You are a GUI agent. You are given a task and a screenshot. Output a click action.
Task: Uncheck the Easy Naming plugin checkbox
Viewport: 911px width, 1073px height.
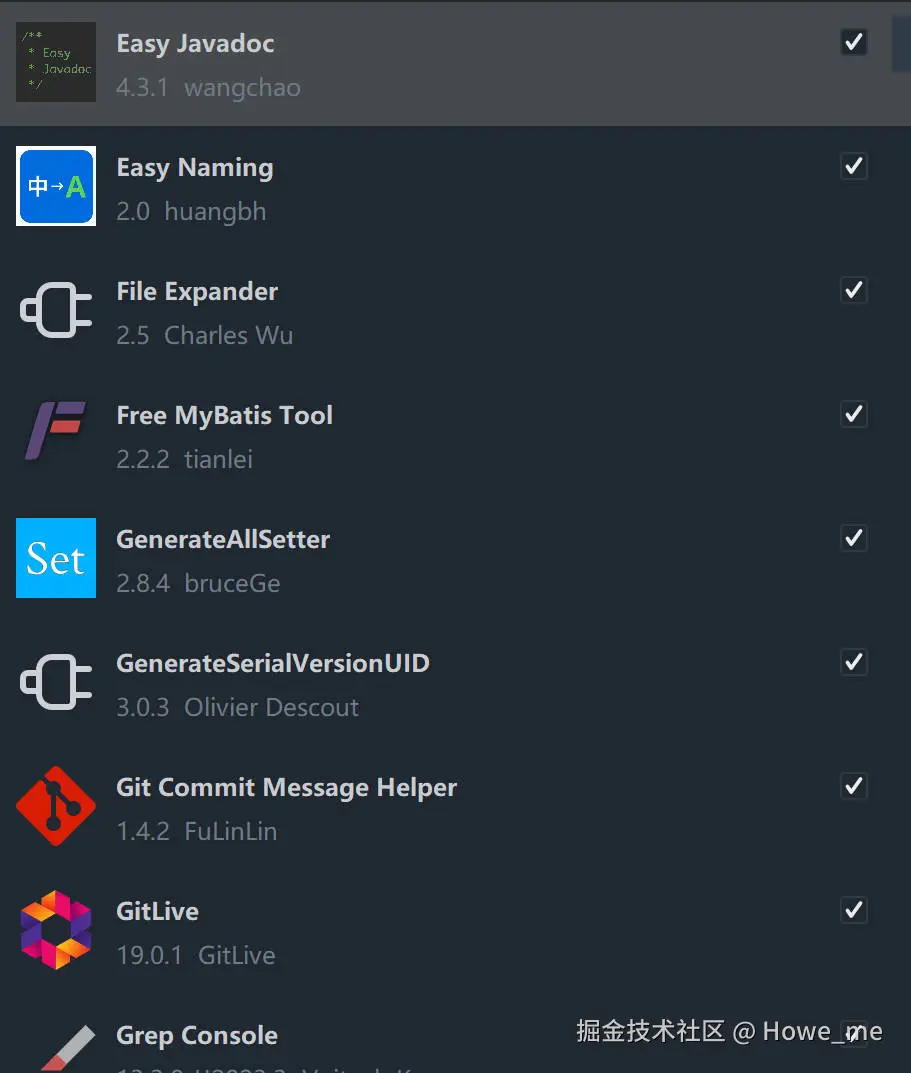pyautogui.click(x=854, y=166)
